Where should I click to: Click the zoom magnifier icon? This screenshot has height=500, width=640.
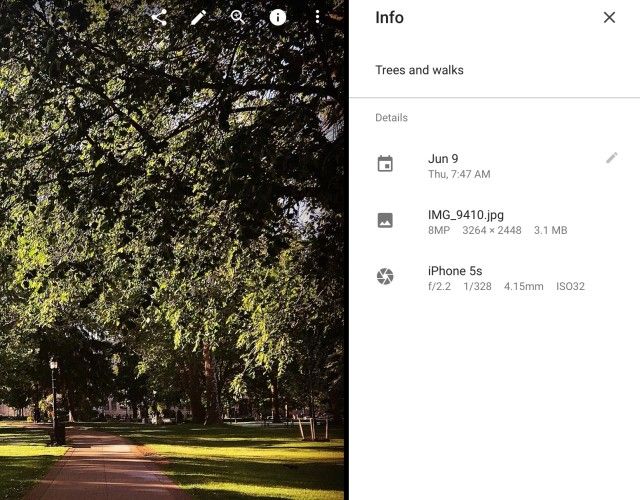pos(238,18)
